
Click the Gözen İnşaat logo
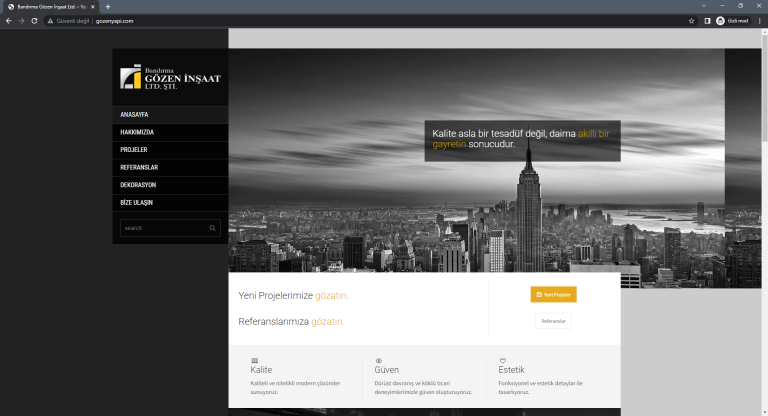pos(170,77)
